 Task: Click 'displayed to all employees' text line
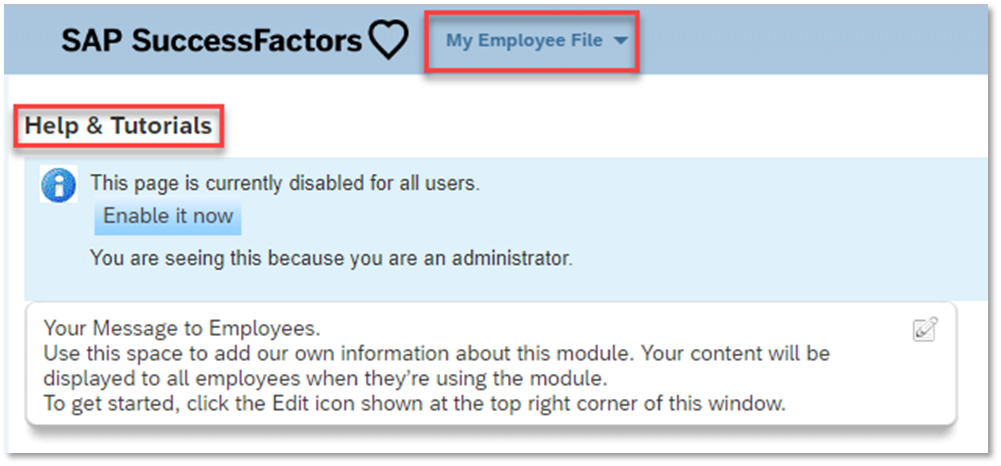(x=324, y=379)
